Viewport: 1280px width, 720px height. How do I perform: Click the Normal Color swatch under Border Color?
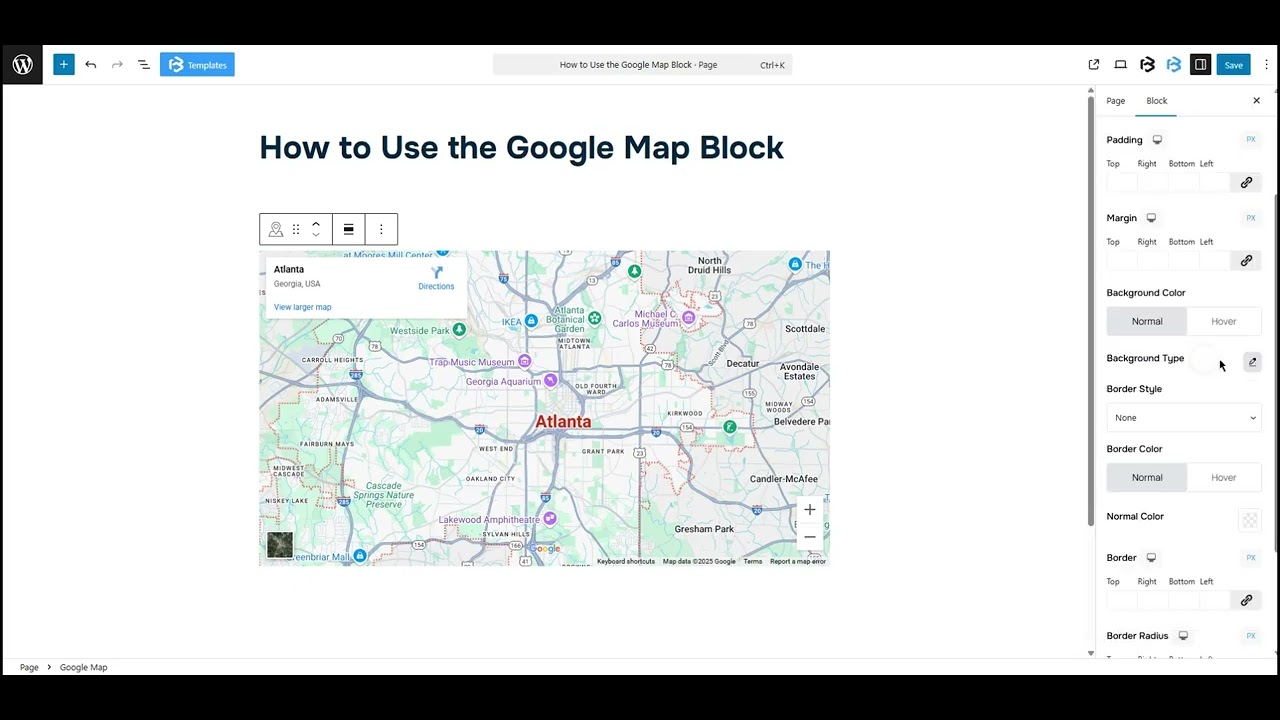coord(1249,520)
